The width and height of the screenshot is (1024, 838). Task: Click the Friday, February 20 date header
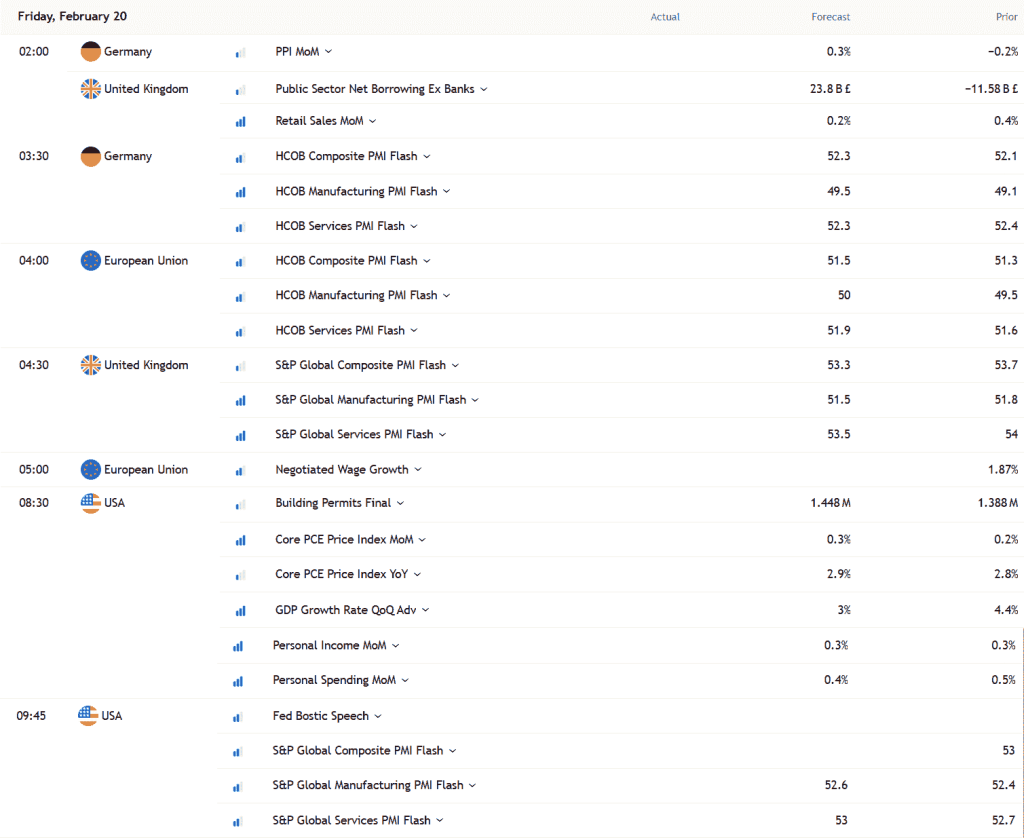(x=72, y=17)
